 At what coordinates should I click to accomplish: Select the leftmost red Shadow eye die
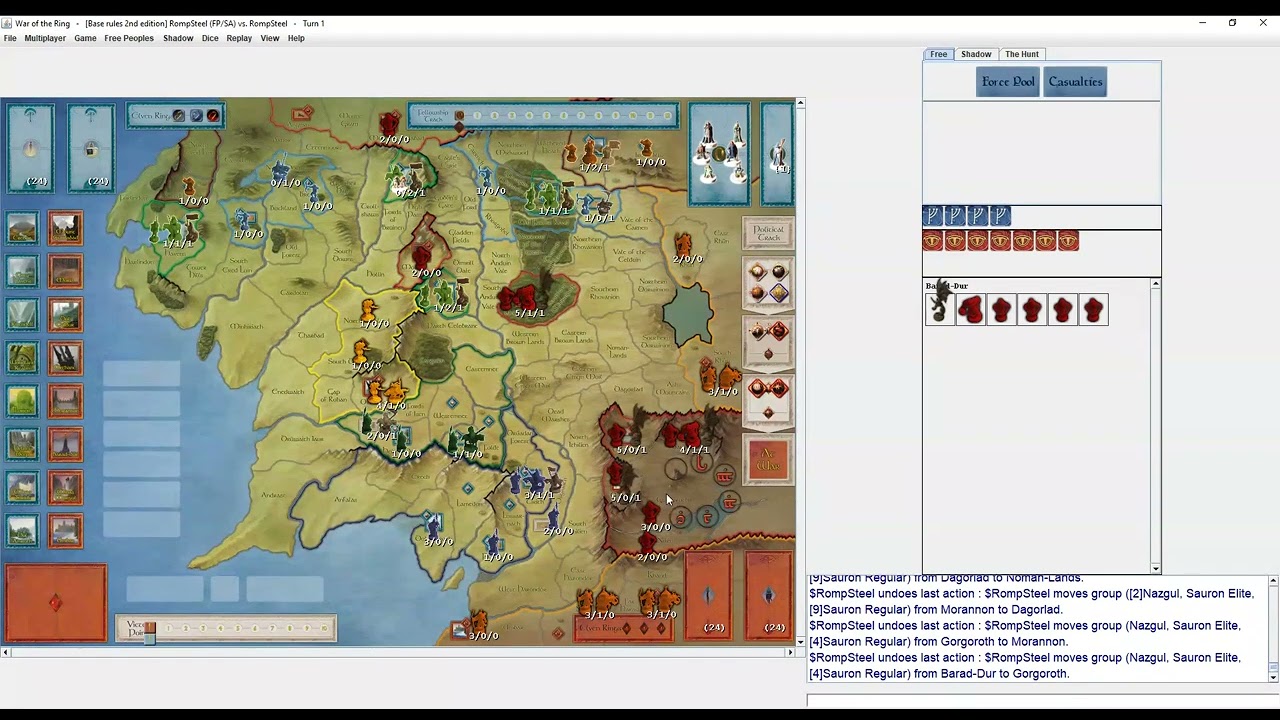tap(933, 241)
